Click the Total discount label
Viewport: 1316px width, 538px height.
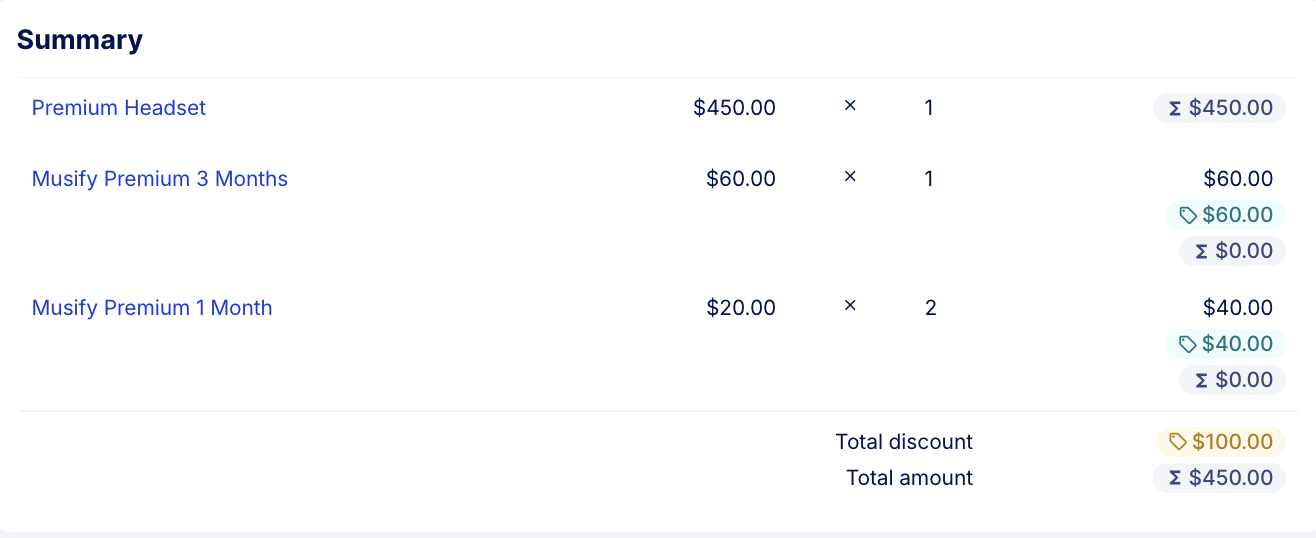pyautogui.click(x=904, y=442)
